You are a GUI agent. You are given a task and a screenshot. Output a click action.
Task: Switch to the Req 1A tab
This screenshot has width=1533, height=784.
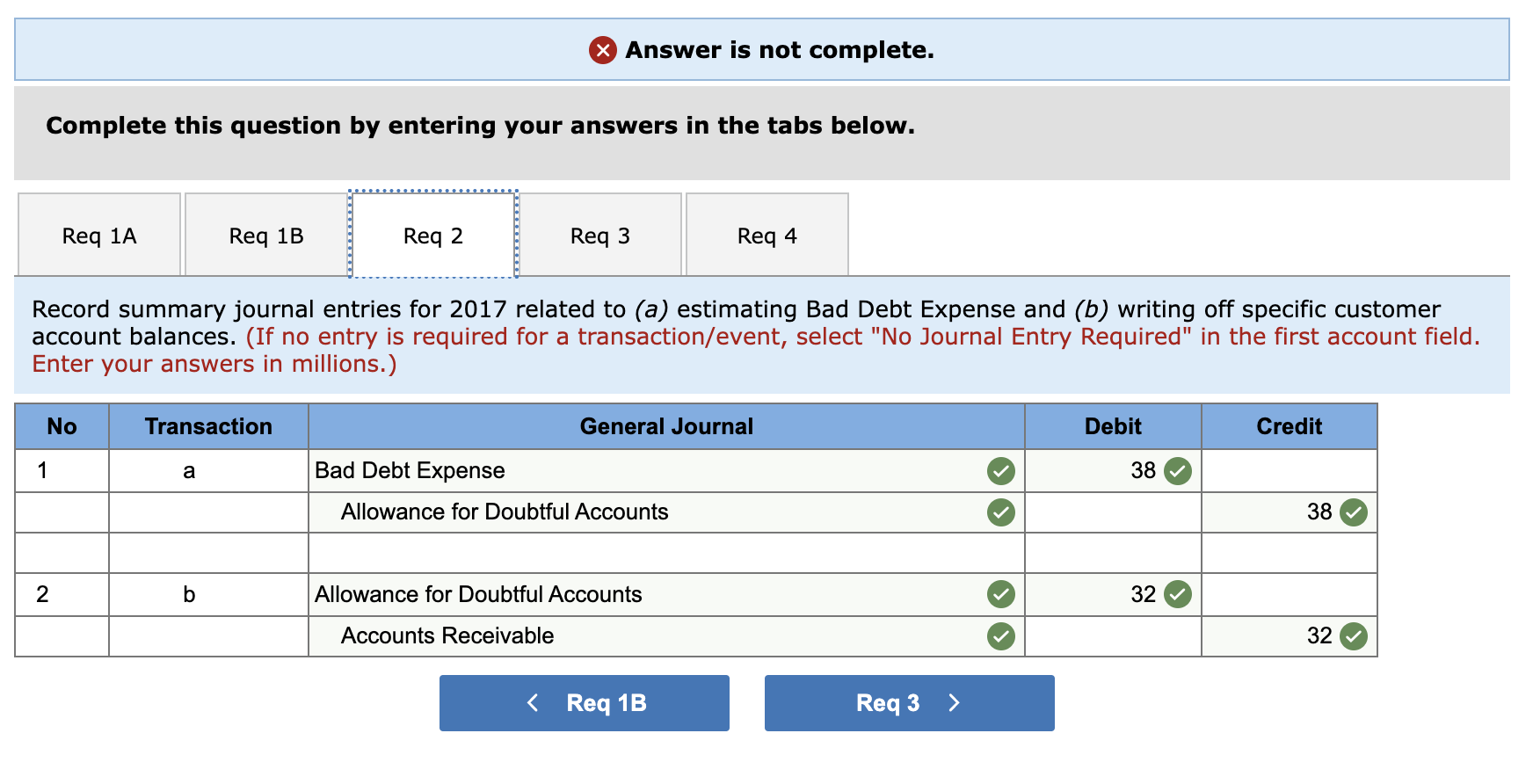click(x=98, y=235)
